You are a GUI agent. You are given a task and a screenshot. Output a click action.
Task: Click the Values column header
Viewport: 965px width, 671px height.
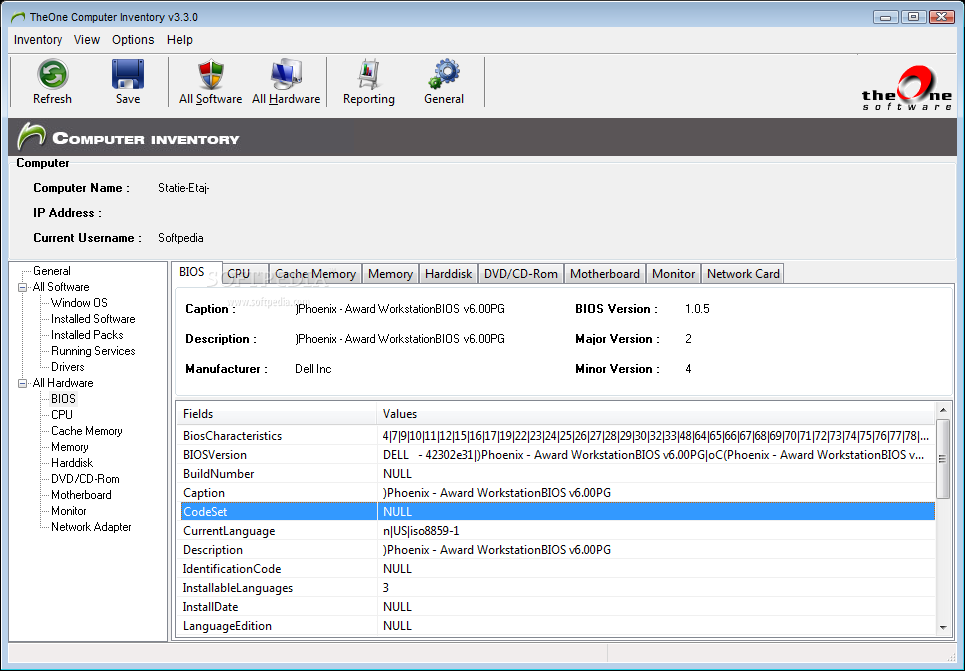coord(655,414)
